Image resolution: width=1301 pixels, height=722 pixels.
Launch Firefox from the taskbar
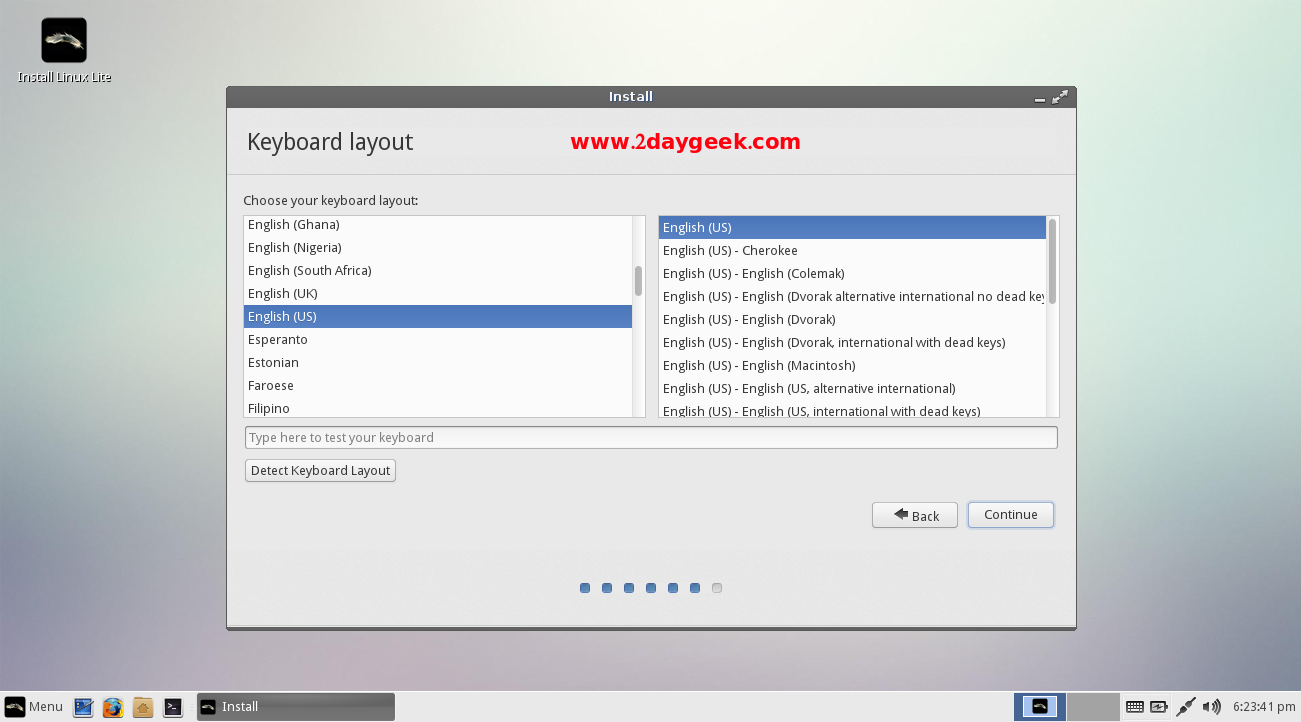click(x=113, y=707)
